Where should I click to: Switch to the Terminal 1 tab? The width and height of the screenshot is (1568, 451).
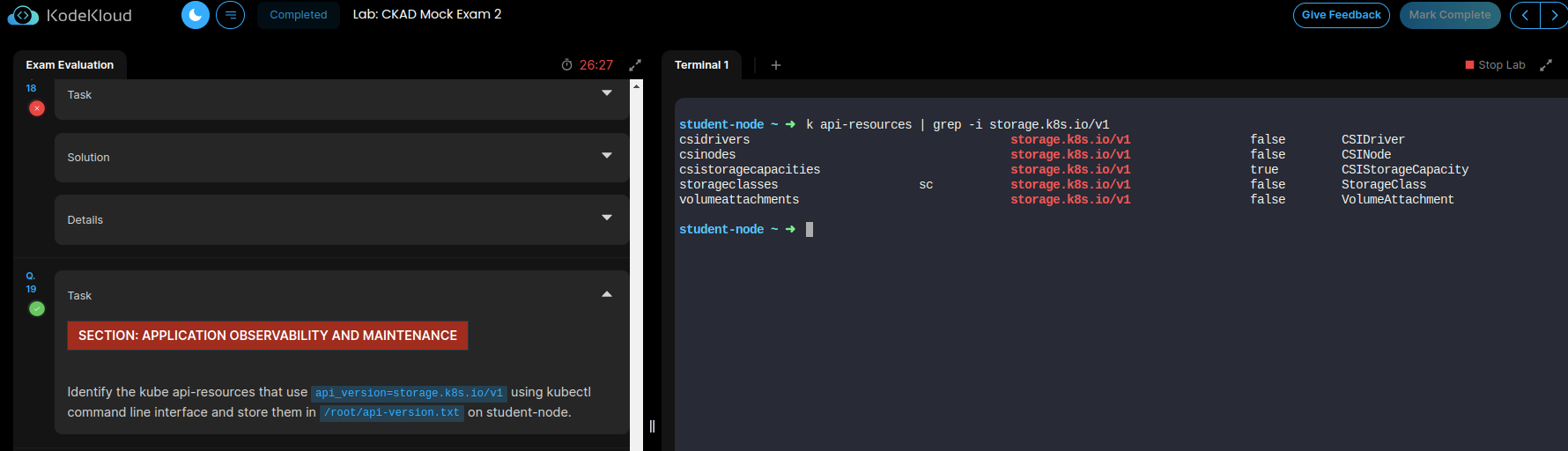701,65
